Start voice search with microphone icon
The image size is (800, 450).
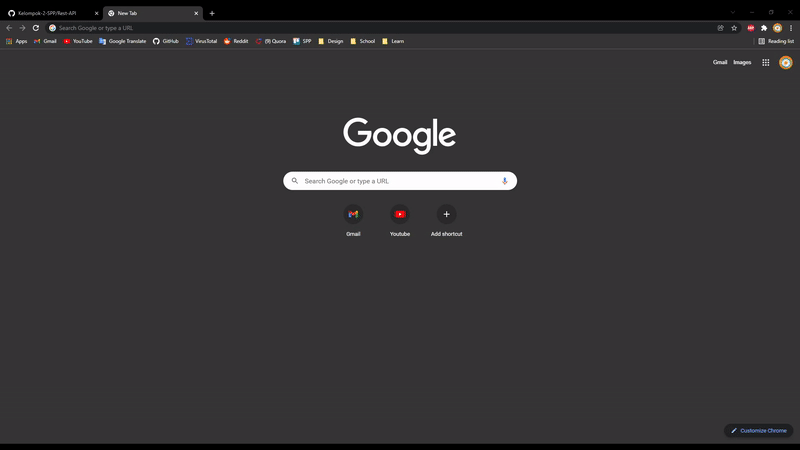tap(505, 181)
